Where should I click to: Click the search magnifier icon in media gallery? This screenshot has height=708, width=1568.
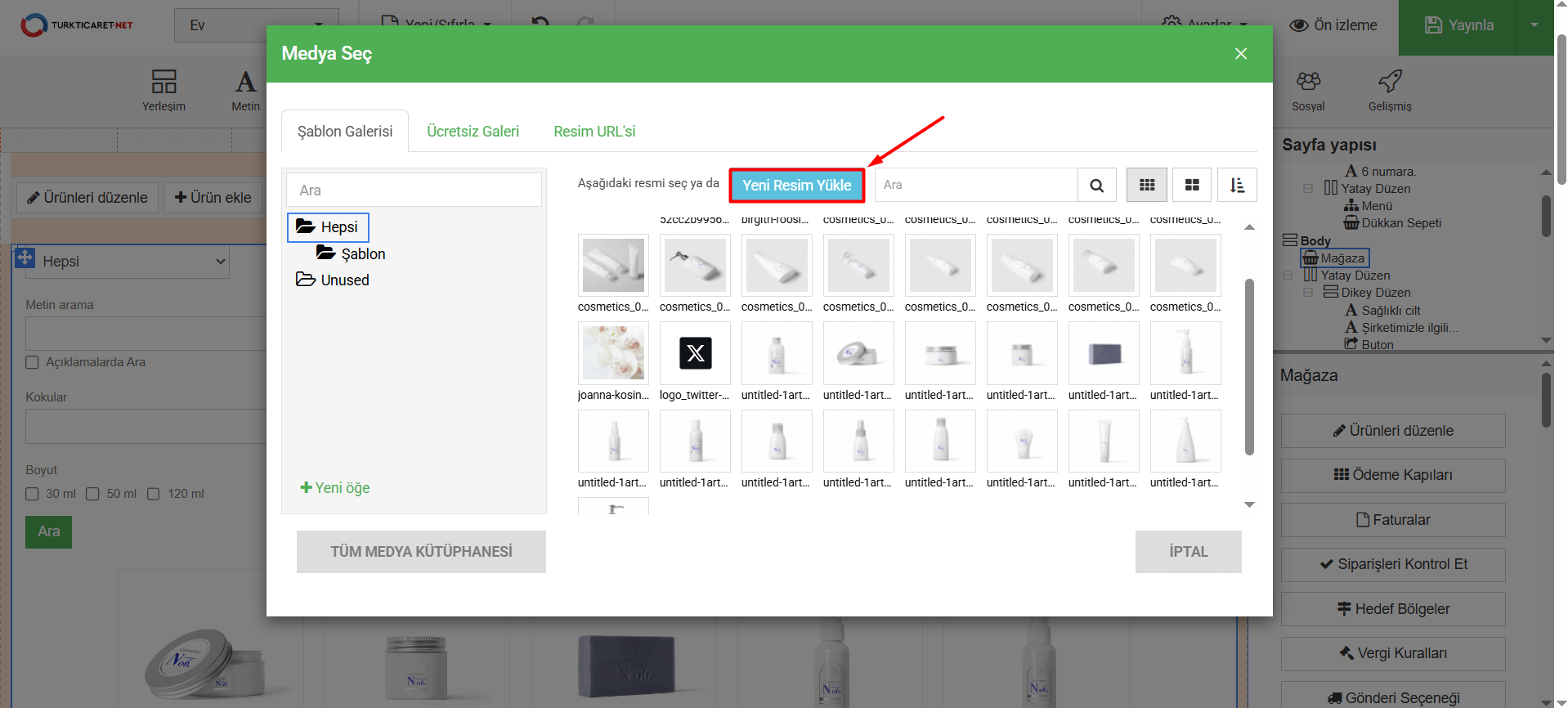coord(1096,186)
